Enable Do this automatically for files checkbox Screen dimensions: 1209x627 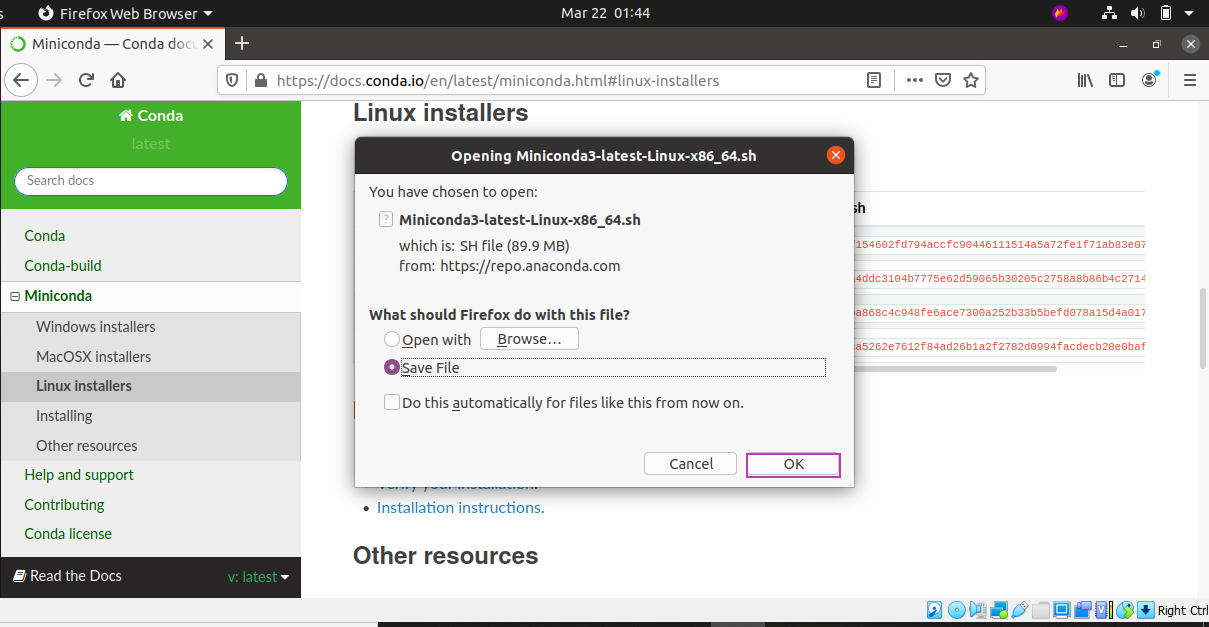[x=392, y=403]
